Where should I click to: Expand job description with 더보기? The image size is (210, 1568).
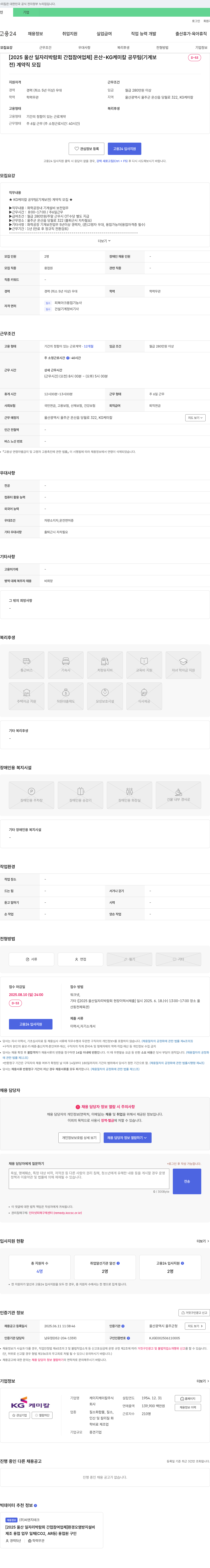pos(104,241)
